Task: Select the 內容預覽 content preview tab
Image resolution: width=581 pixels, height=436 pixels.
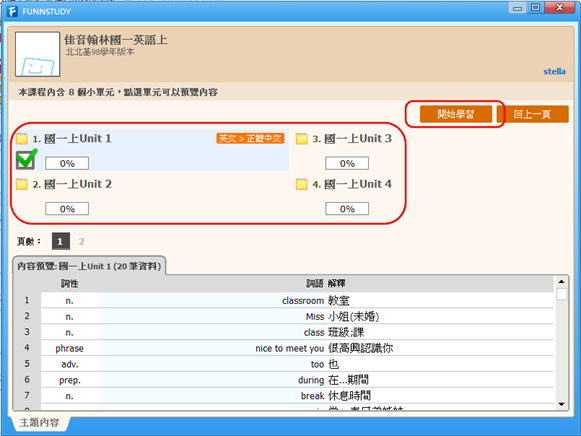Action: pyautogui.click(x=89, y=266)
